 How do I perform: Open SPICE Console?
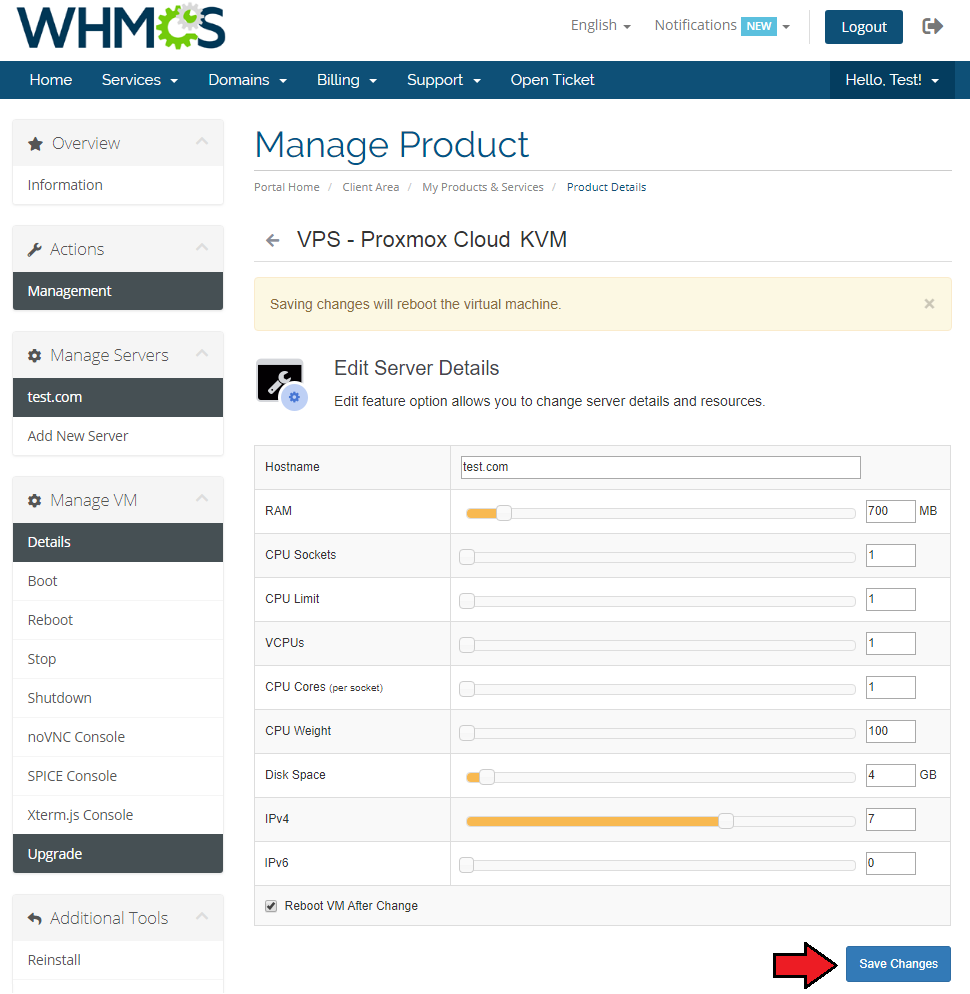(x=118, y=776)
